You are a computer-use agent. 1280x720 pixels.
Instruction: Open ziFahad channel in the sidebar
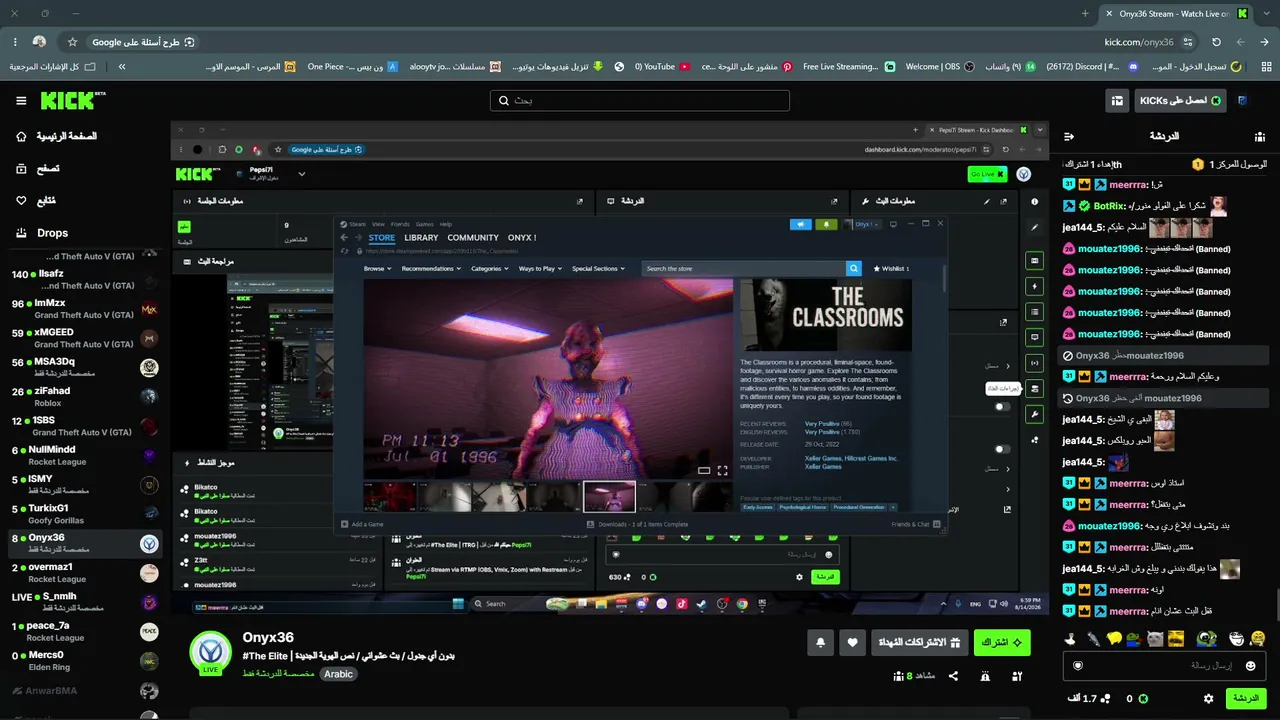(x=85, y=397)
